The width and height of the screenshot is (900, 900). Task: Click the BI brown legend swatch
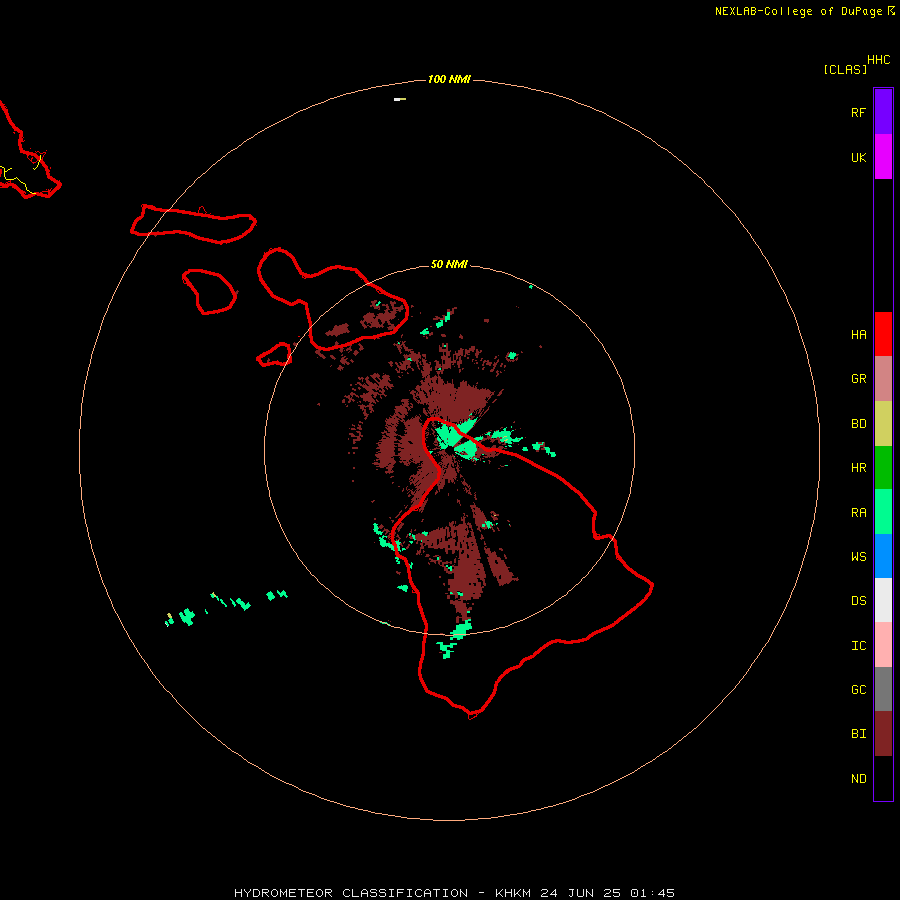pos(883,734)
